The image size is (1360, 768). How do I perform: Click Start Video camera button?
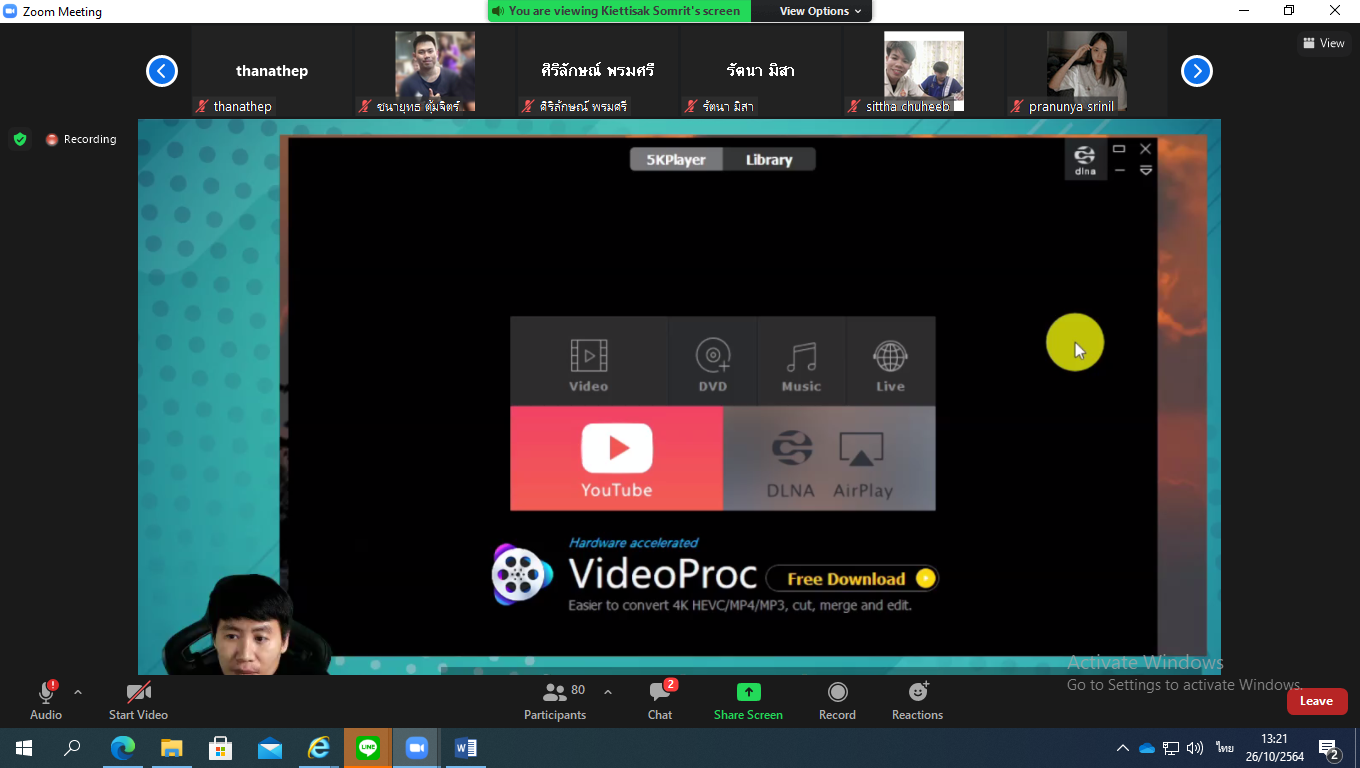click(138, 700)
